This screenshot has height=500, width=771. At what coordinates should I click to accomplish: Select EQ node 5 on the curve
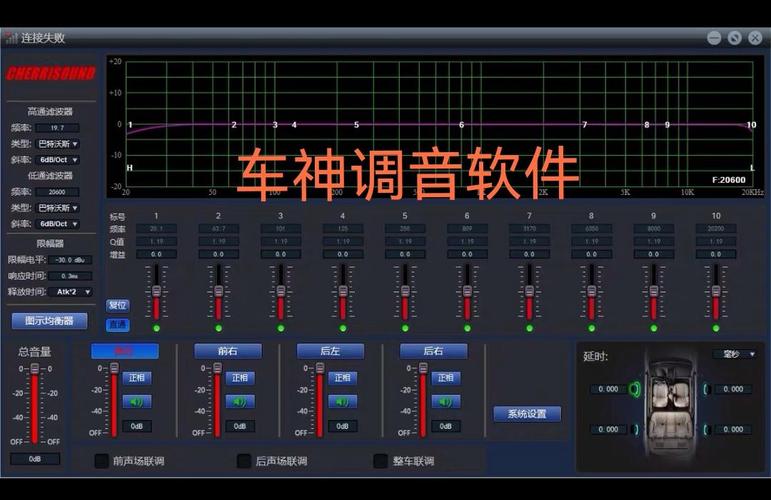[x=356, y=125]
